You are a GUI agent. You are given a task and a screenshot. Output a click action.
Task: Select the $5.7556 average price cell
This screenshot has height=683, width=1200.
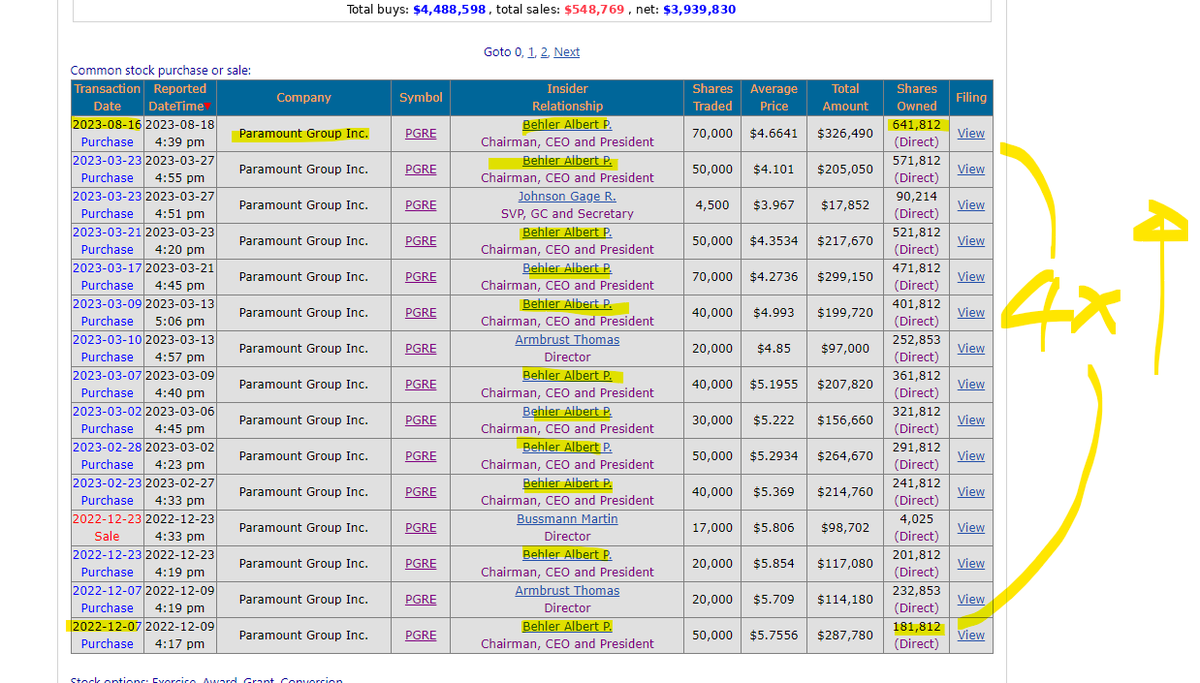[x=774, y=635]
